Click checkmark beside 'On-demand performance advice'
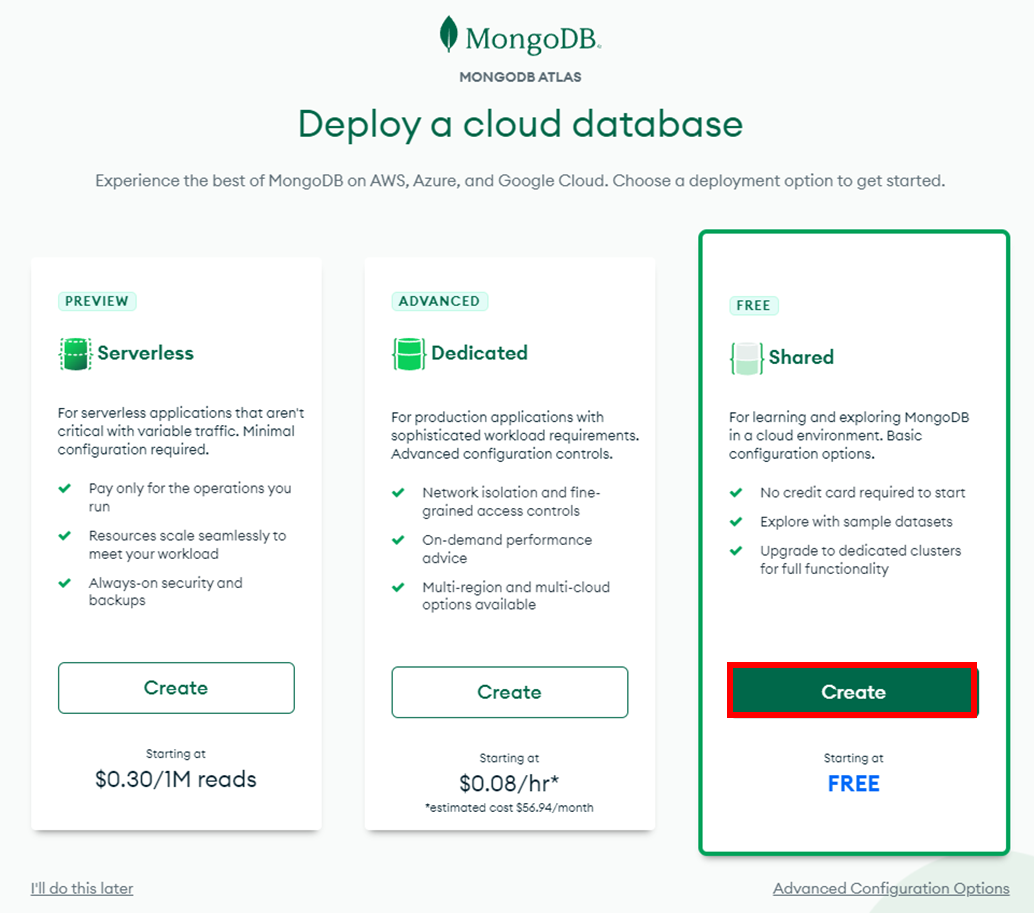The image size is (1034, 913). click(398, 540)
